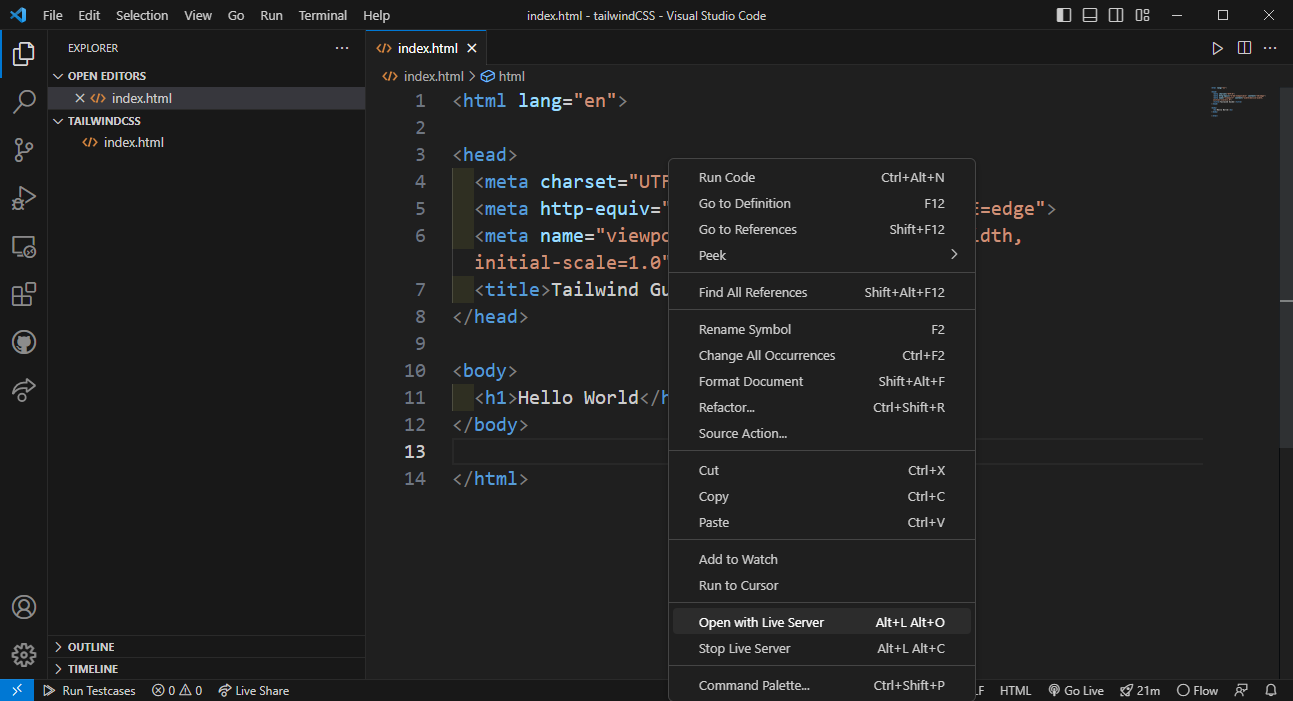1293x701 pixels.
Task: Click Go Live in status bar
Action: click(x=1076, y=690)
